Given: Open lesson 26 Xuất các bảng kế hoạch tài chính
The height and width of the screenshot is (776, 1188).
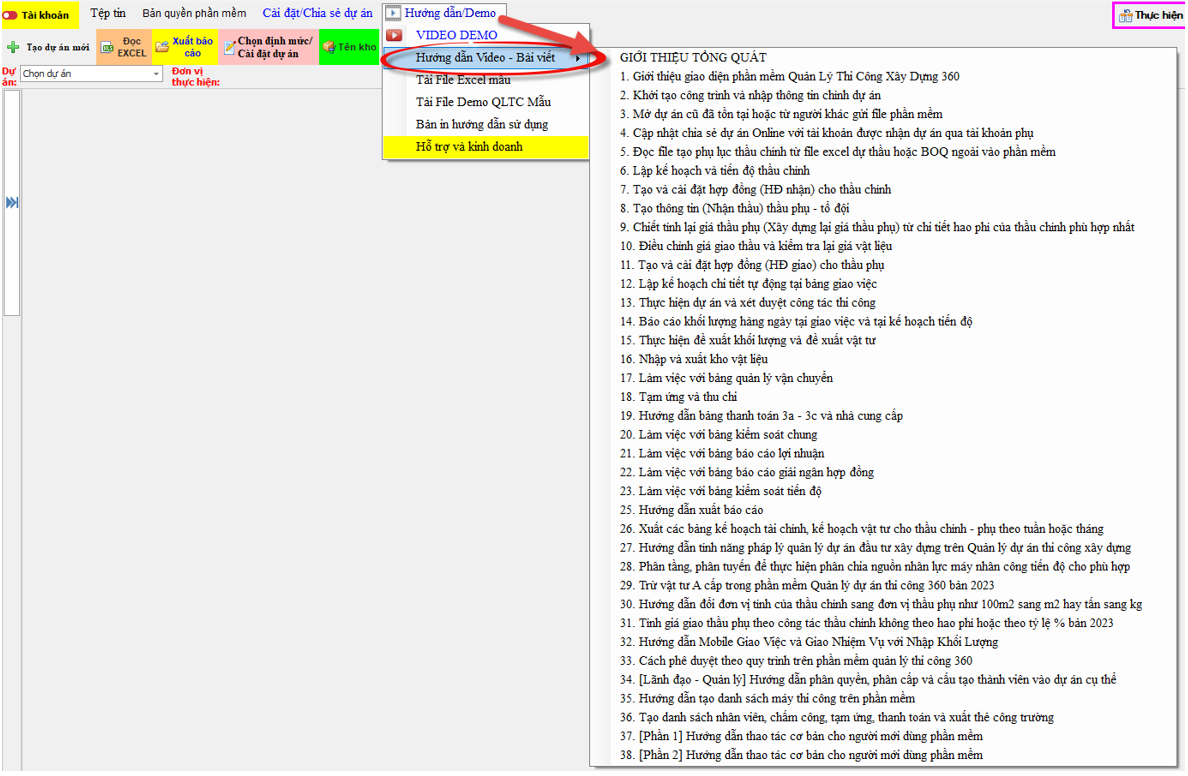Looking at the screenshot, I should pos(861,529).
